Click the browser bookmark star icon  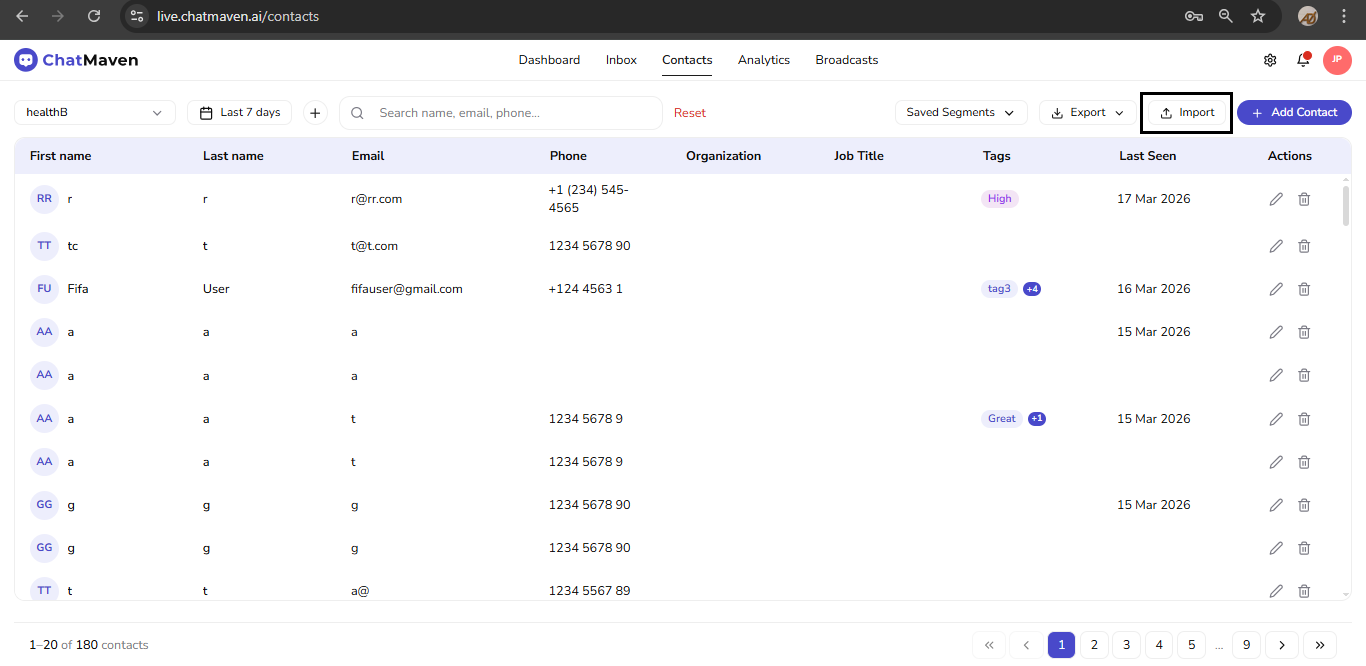[1258, 16]
